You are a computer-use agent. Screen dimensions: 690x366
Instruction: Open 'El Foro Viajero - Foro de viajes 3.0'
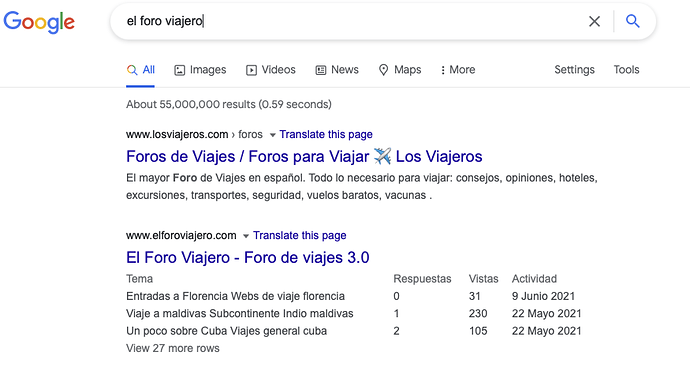tap(248, 258)
